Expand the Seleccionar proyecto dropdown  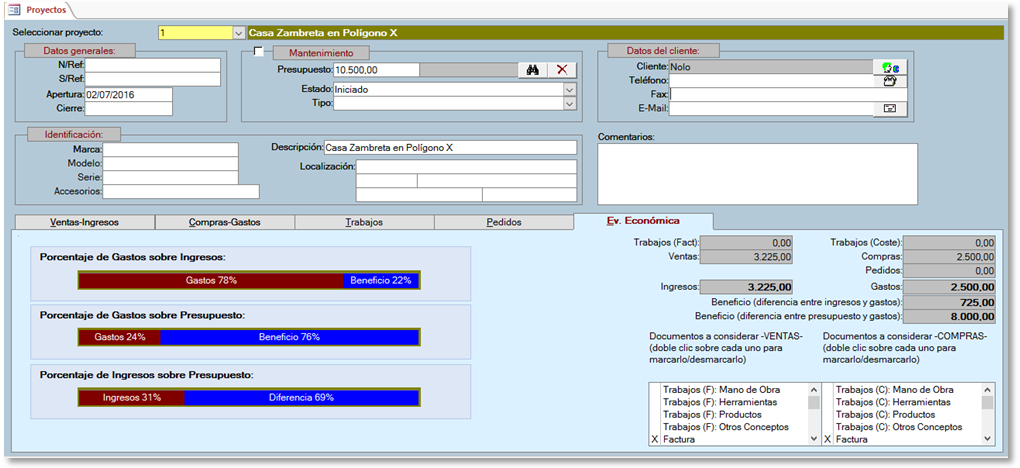pos(238,32)
